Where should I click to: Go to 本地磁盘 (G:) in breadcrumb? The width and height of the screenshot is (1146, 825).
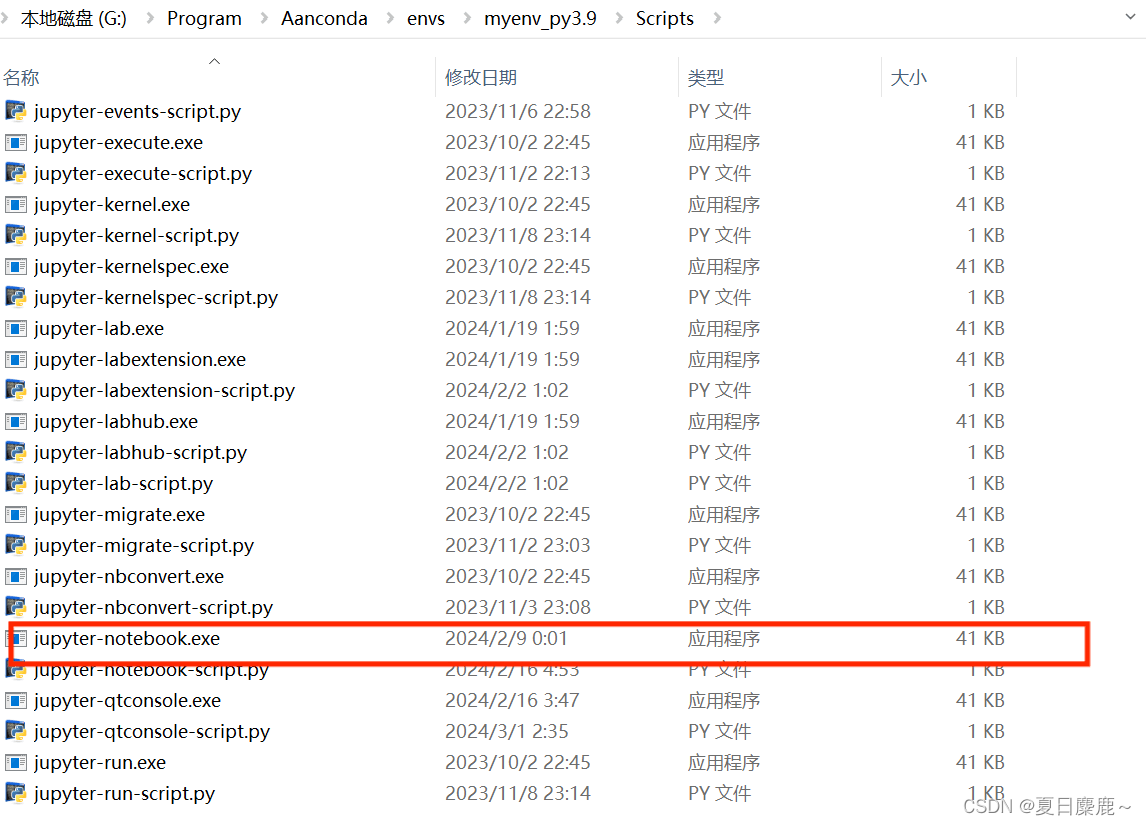coord(74,18)
